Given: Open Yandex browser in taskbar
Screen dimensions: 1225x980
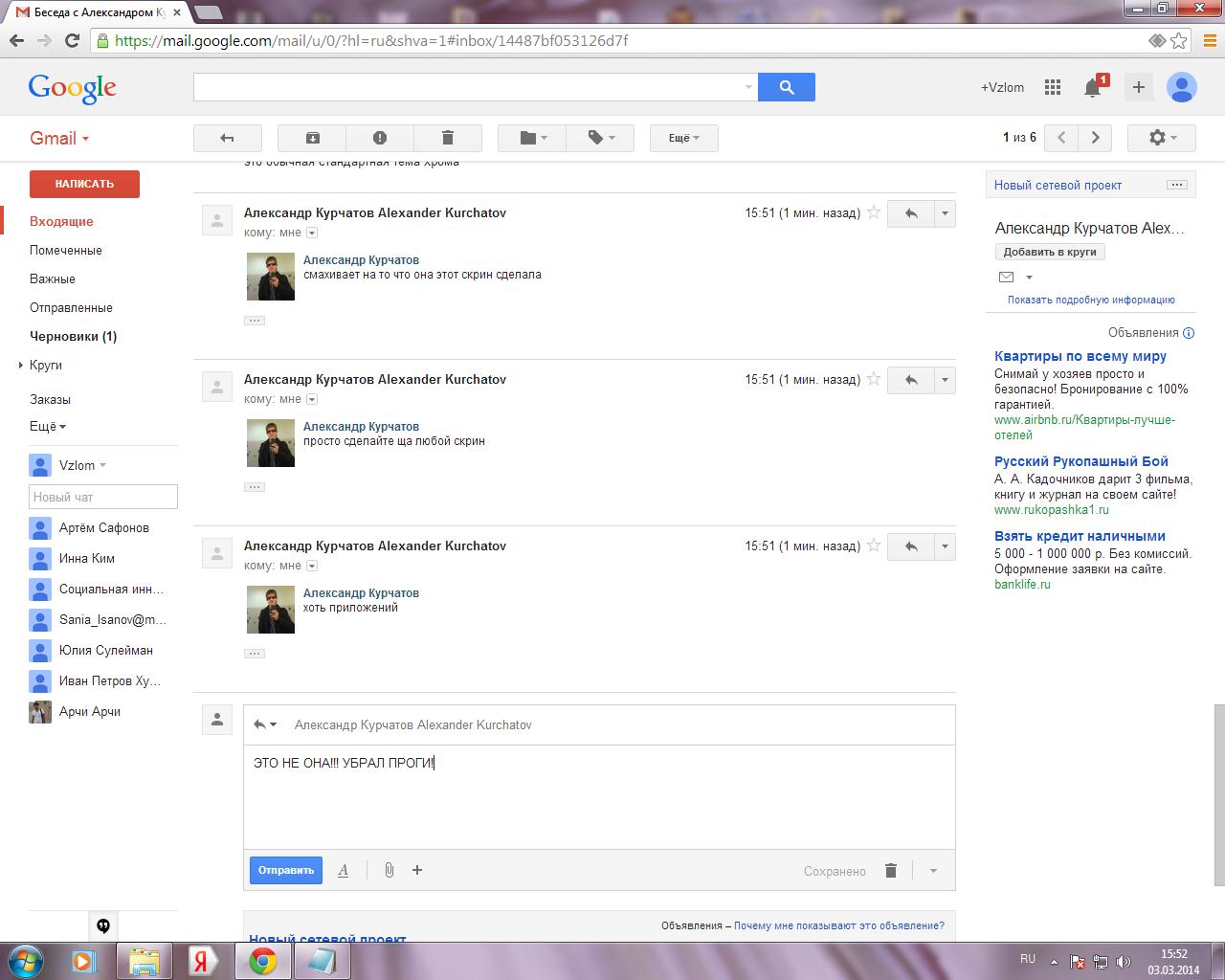Looking at the screenshot, I should pos(201,961).
